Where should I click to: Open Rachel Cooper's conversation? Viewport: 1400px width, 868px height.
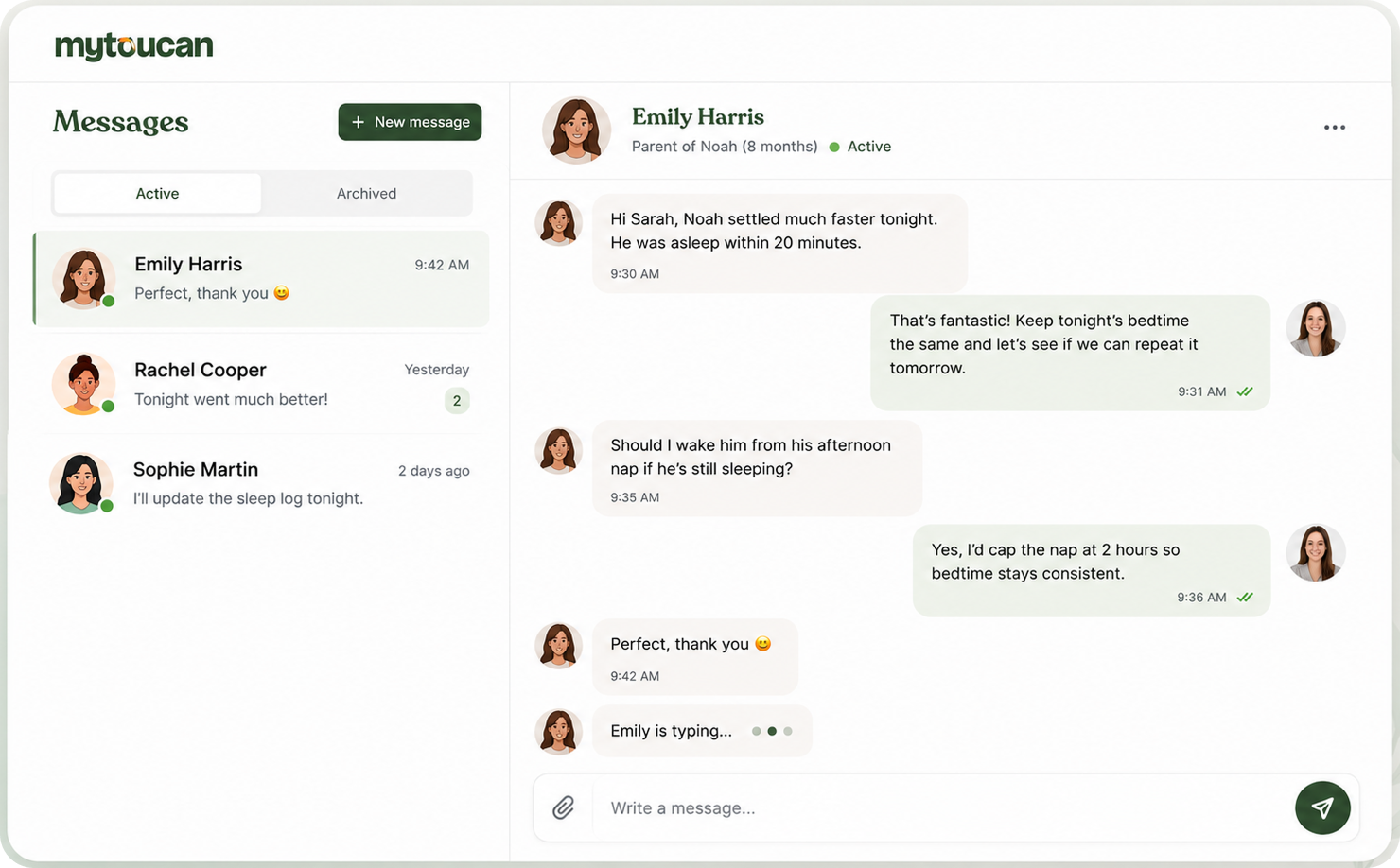point(261,384)
